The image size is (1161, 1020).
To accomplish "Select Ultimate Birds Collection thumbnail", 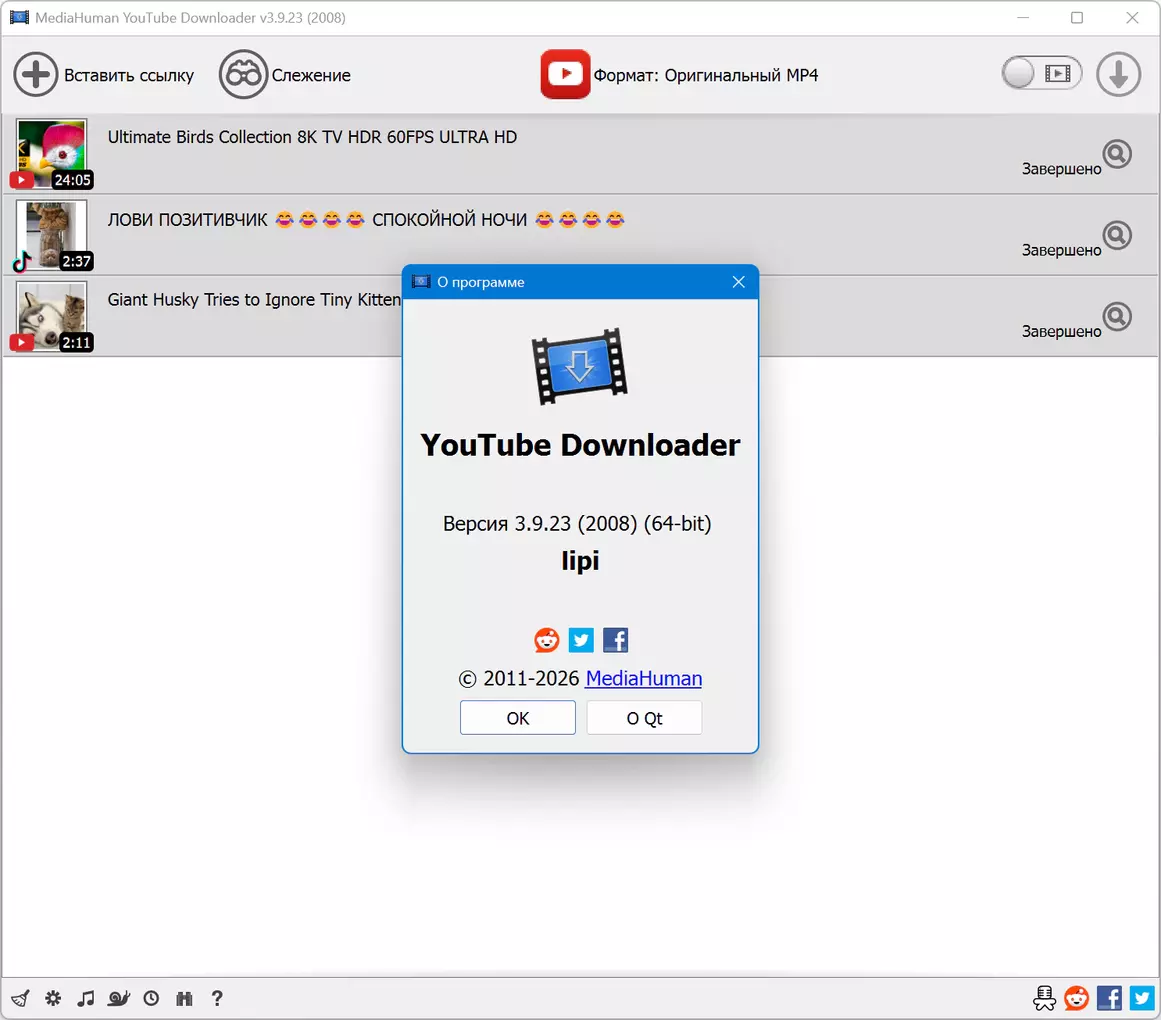I will 51,153.
